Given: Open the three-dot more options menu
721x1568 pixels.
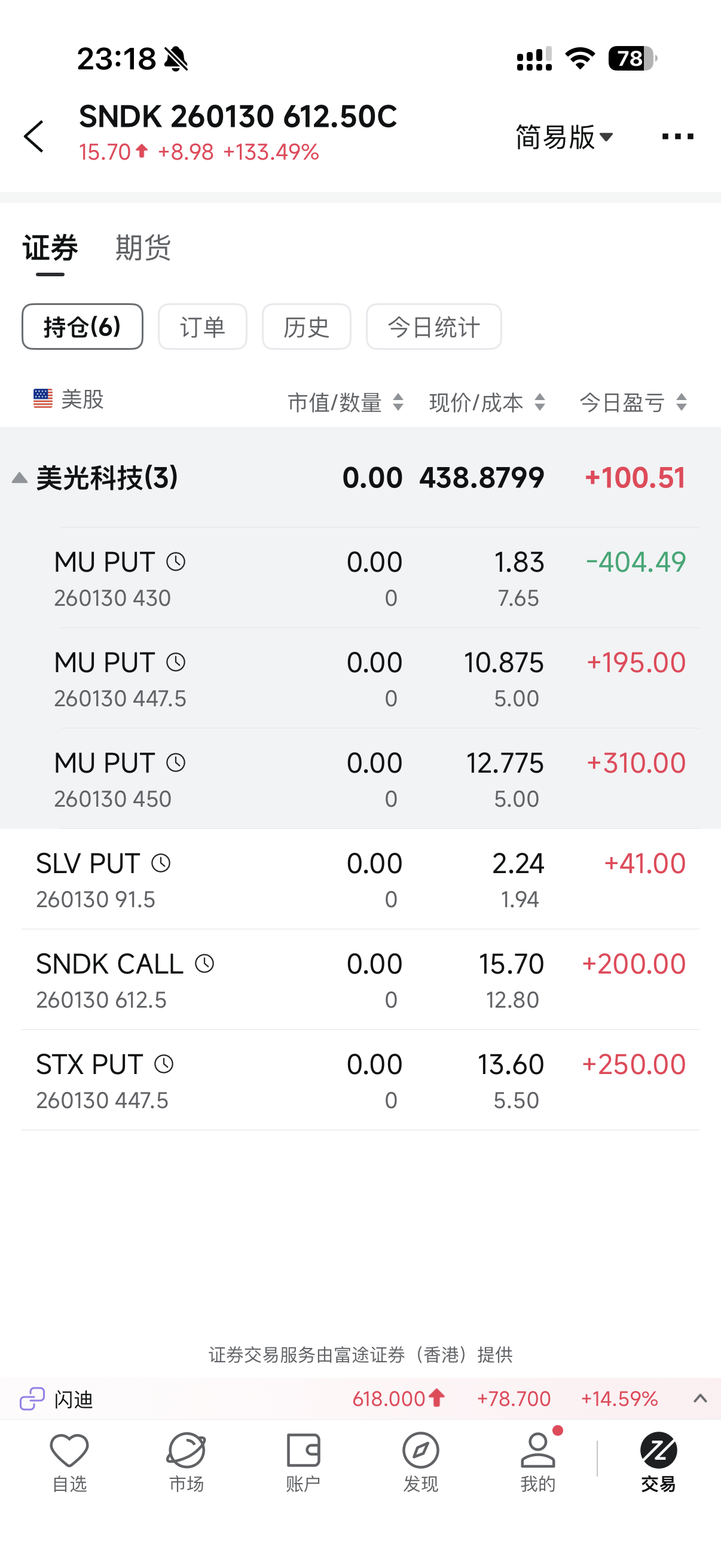Looking at the screenshot, I should pos(677,136).
